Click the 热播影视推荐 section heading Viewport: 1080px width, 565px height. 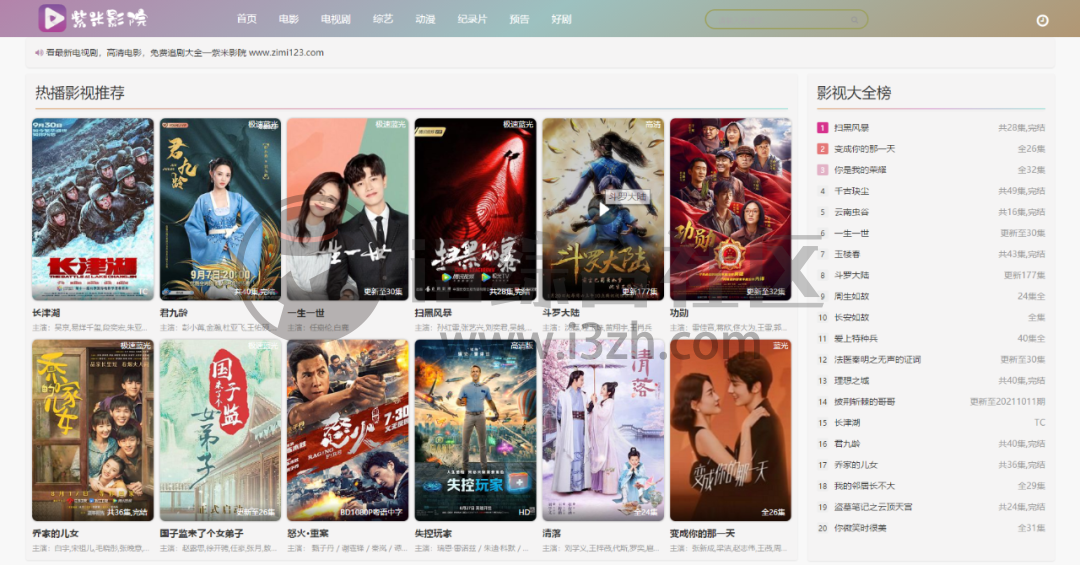coord(80,93)
